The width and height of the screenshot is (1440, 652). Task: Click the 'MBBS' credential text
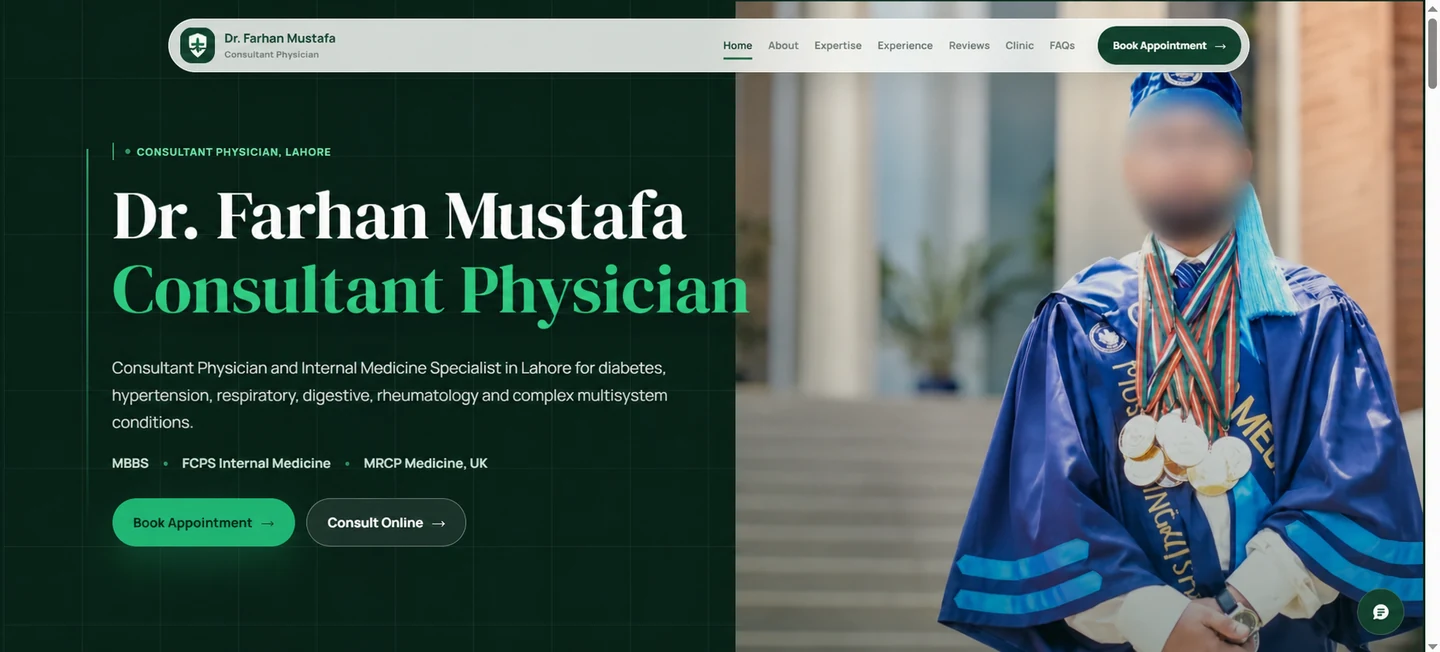(x=130, y=463)
